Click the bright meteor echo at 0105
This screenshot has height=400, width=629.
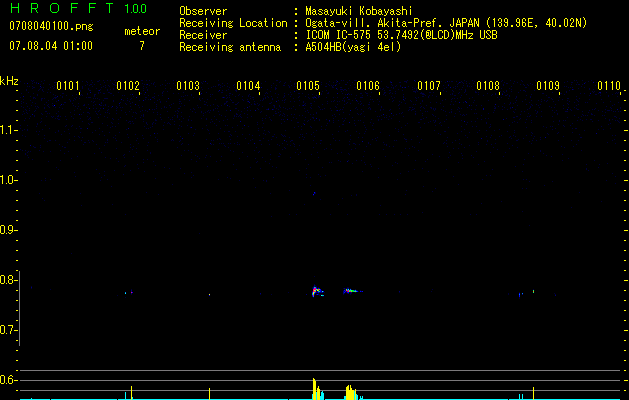click(x=317, y=292)
